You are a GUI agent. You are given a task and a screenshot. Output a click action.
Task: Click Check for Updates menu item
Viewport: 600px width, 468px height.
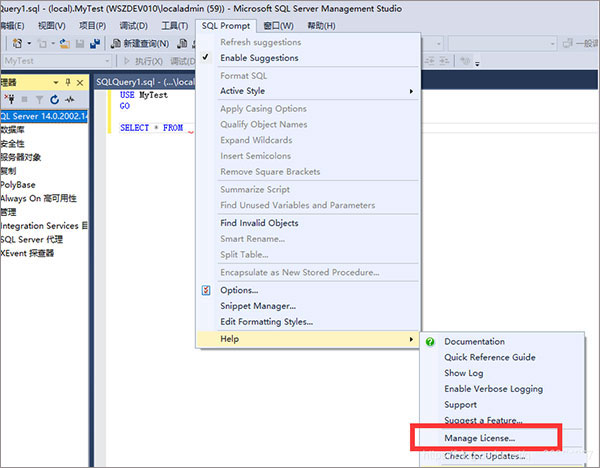click(x=502, y=456)
